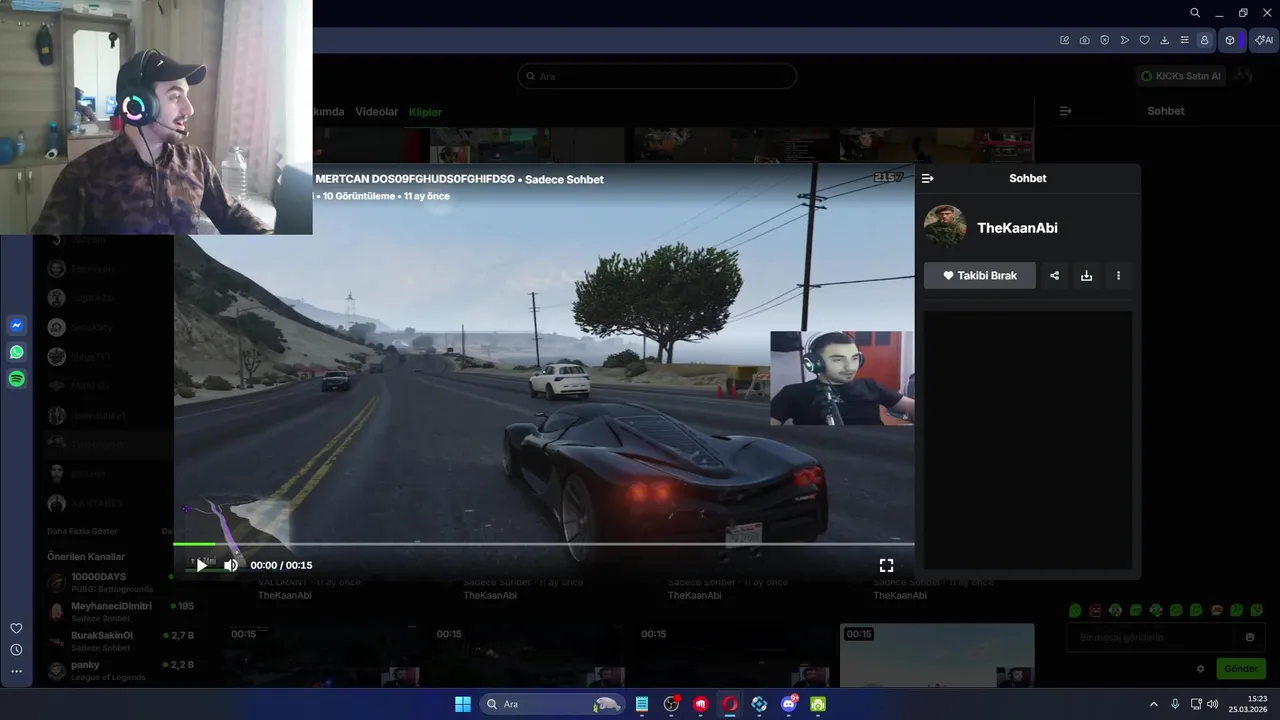Switch to the Videolar tab
The image size is (1280, 720).
coord(377,112)
